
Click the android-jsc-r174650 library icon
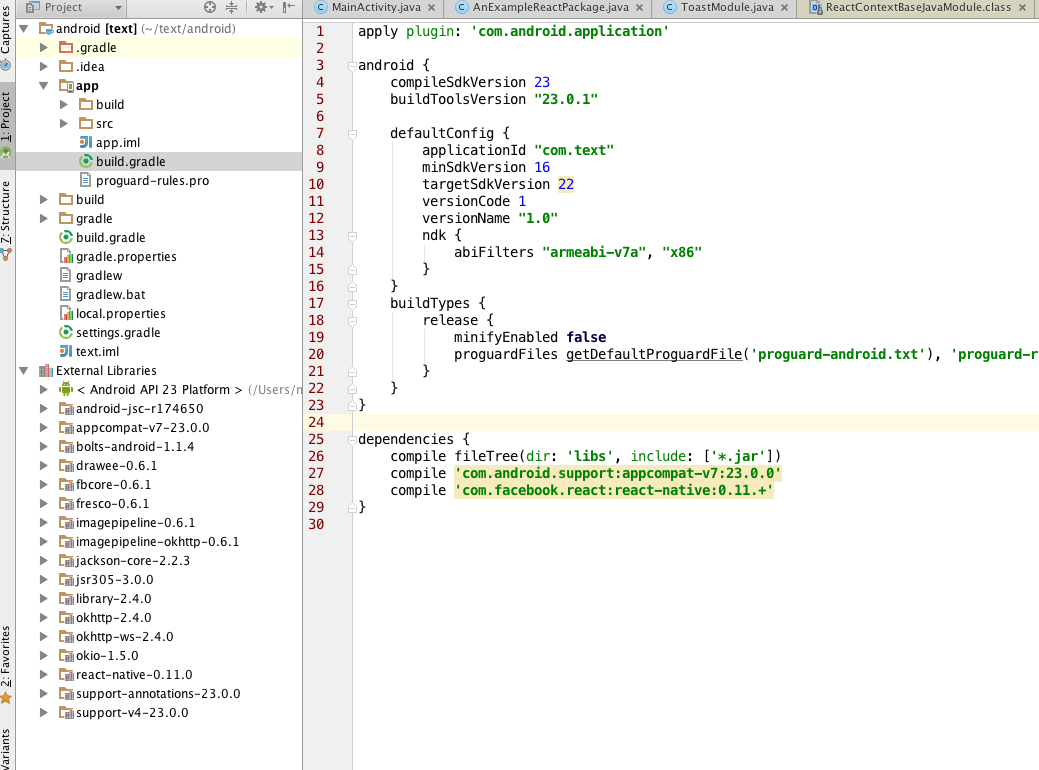(66, 409)
